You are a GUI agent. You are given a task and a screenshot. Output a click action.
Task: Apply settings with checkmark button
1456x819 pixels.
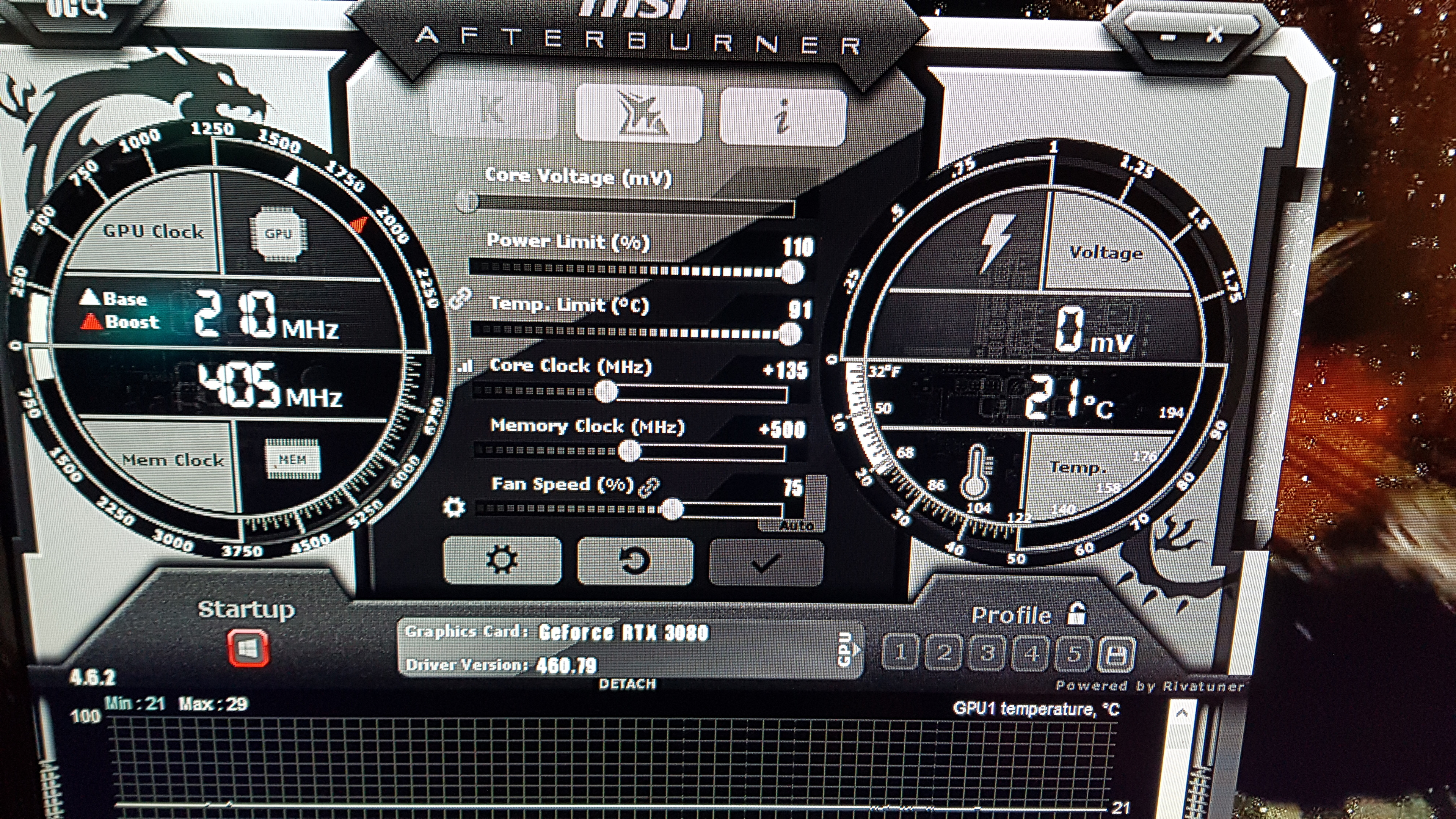(766, 563)
